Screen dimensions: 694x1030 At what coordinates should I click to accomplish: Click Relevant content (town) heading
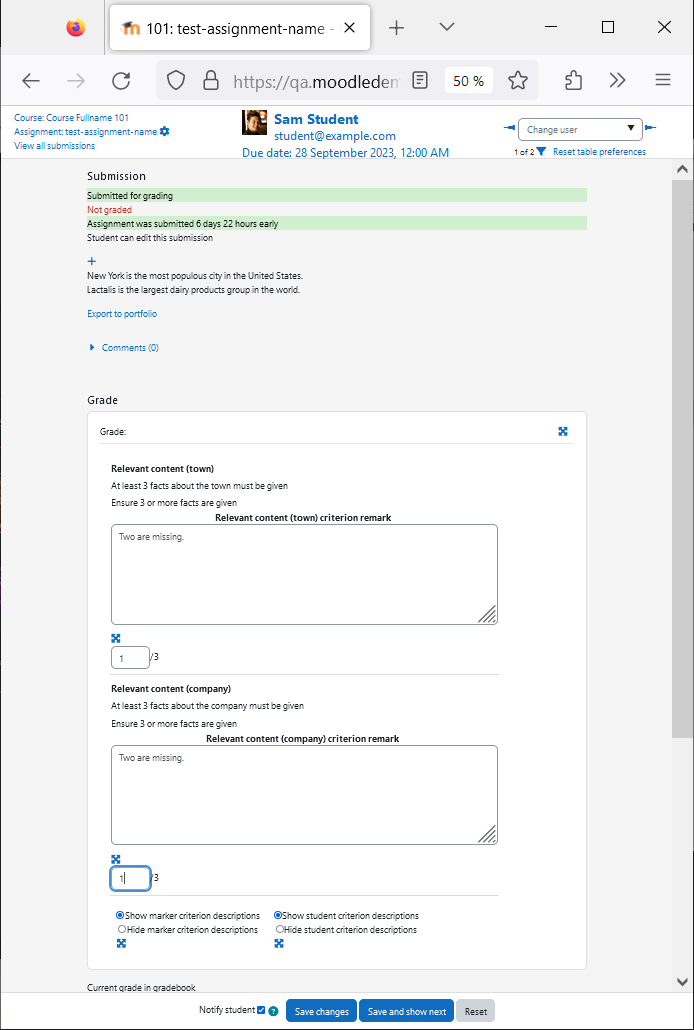tap(163, 468)
